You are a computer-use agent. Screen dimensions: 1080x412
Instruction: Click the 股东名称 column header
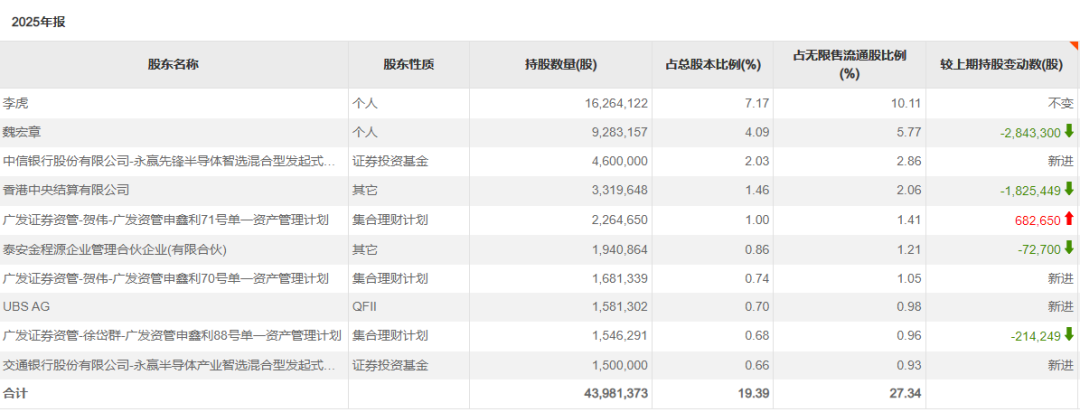pyautogui.click(x=174, y=65)
